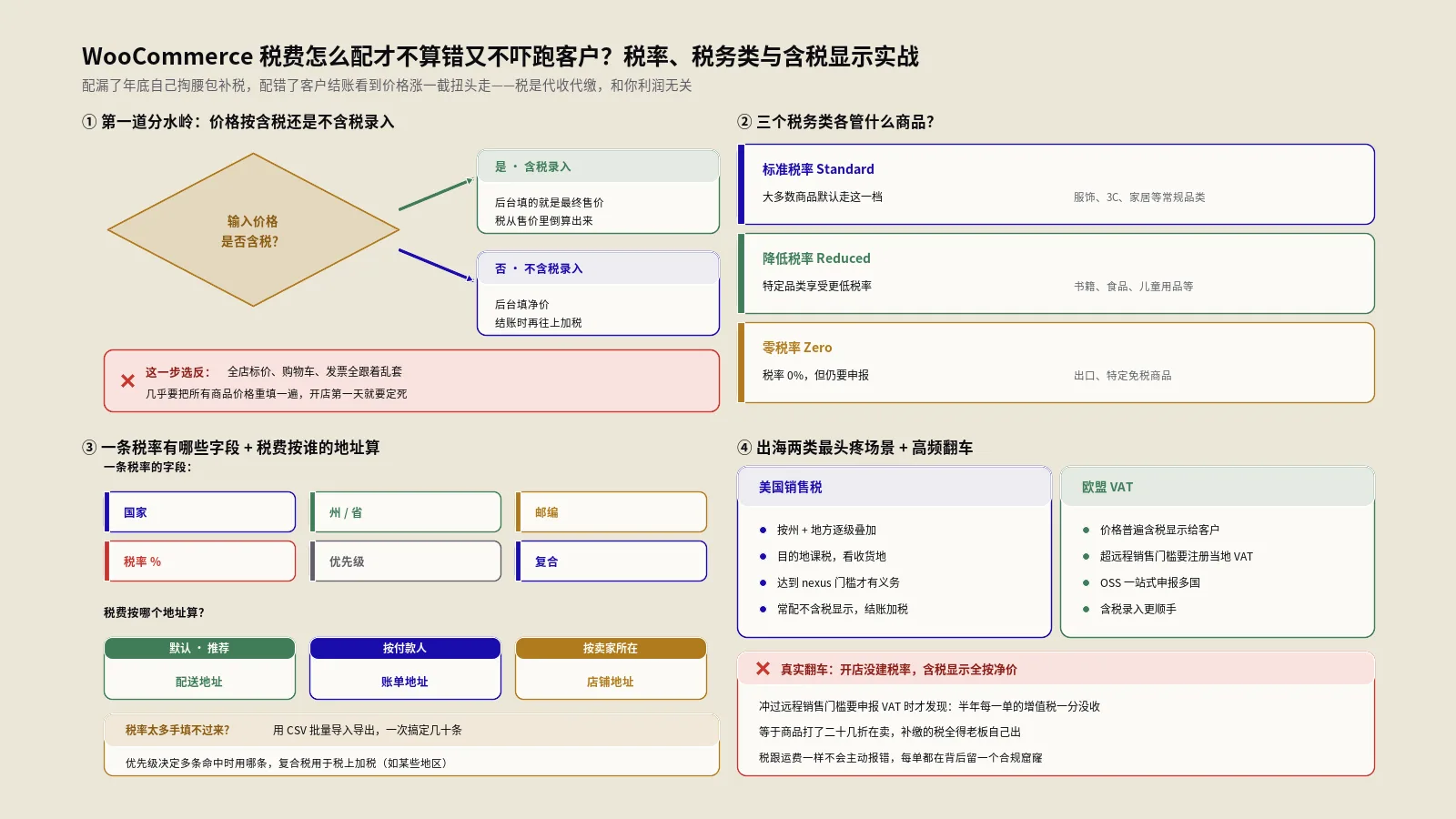Click the text 后台填净价

point(521,305)
